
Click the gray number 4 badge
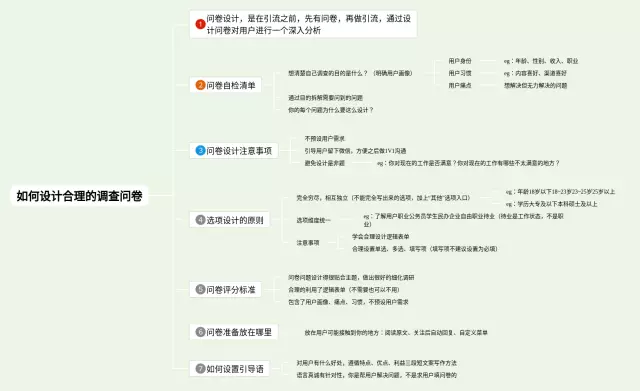200,220
